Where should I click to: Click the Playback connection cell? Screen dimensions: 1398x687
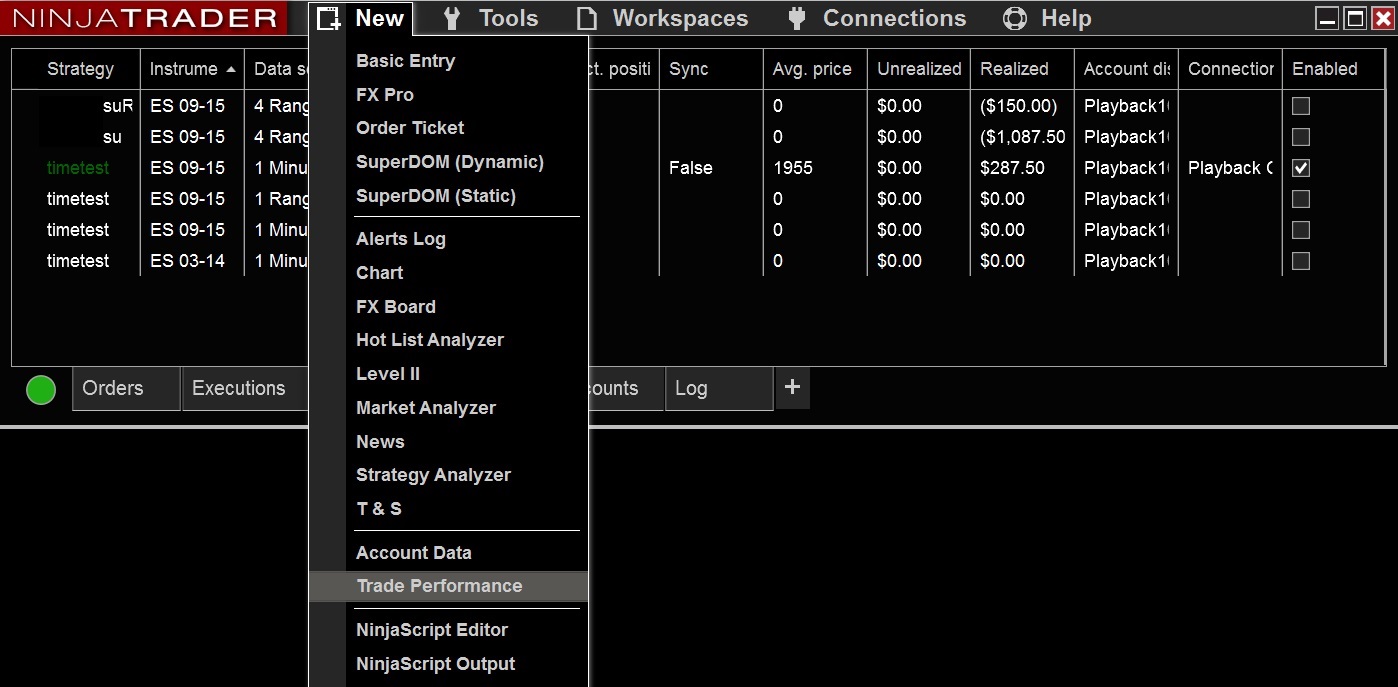(1230, 168)
